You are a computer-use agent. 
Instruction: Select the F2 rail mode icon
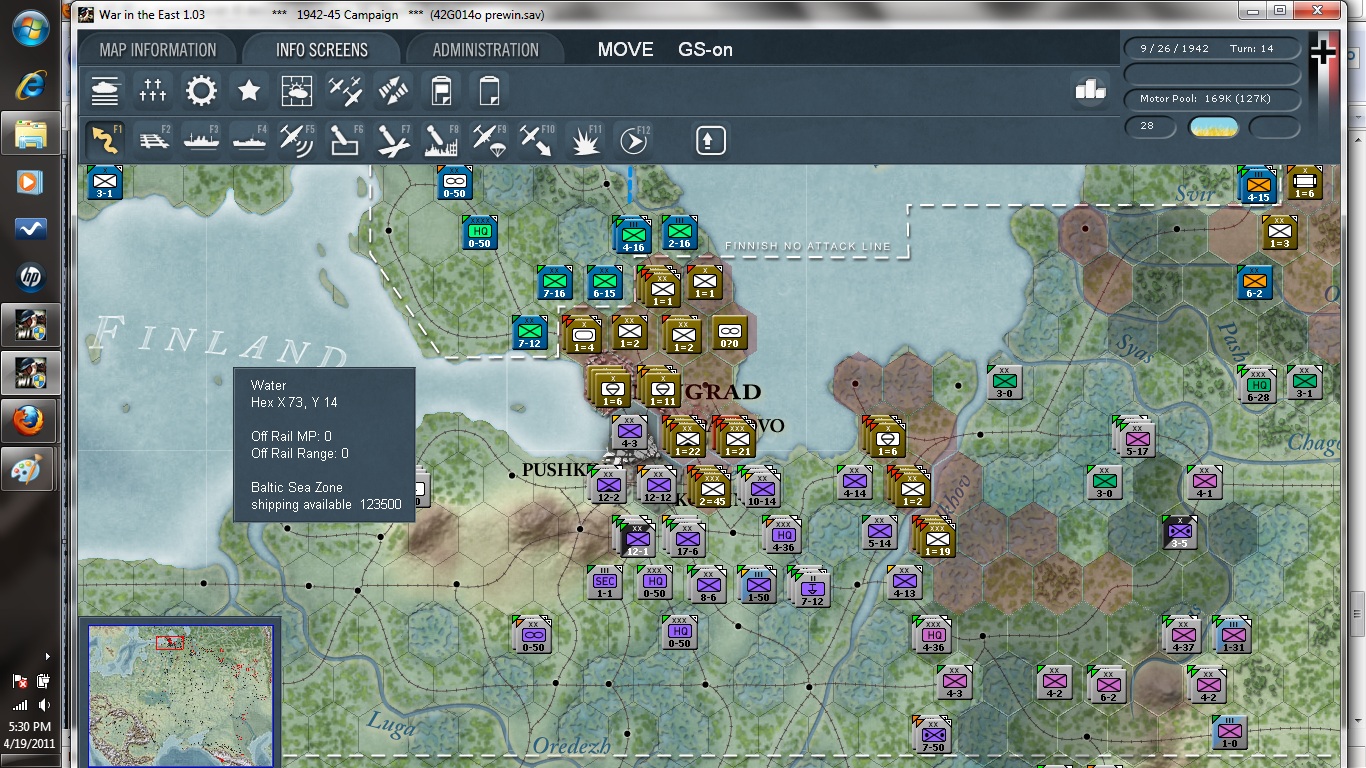tap(153, 139)
